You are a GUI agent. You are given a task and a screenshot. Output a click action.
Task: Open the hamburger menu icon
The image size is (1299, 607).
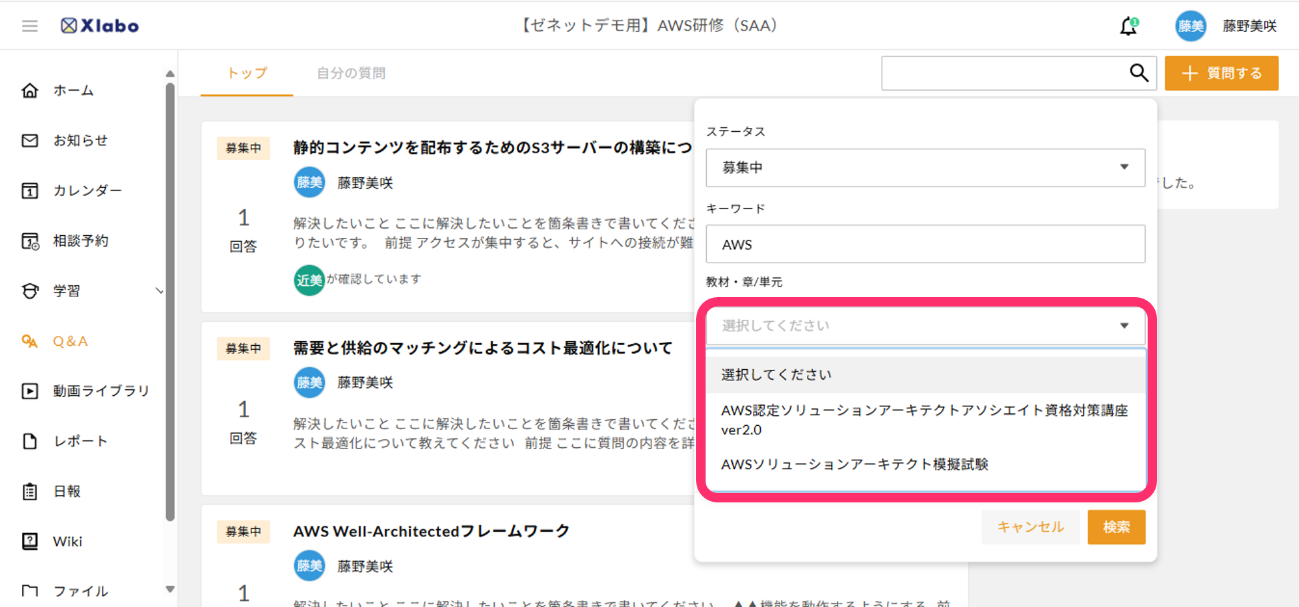(x=30, y=26)
